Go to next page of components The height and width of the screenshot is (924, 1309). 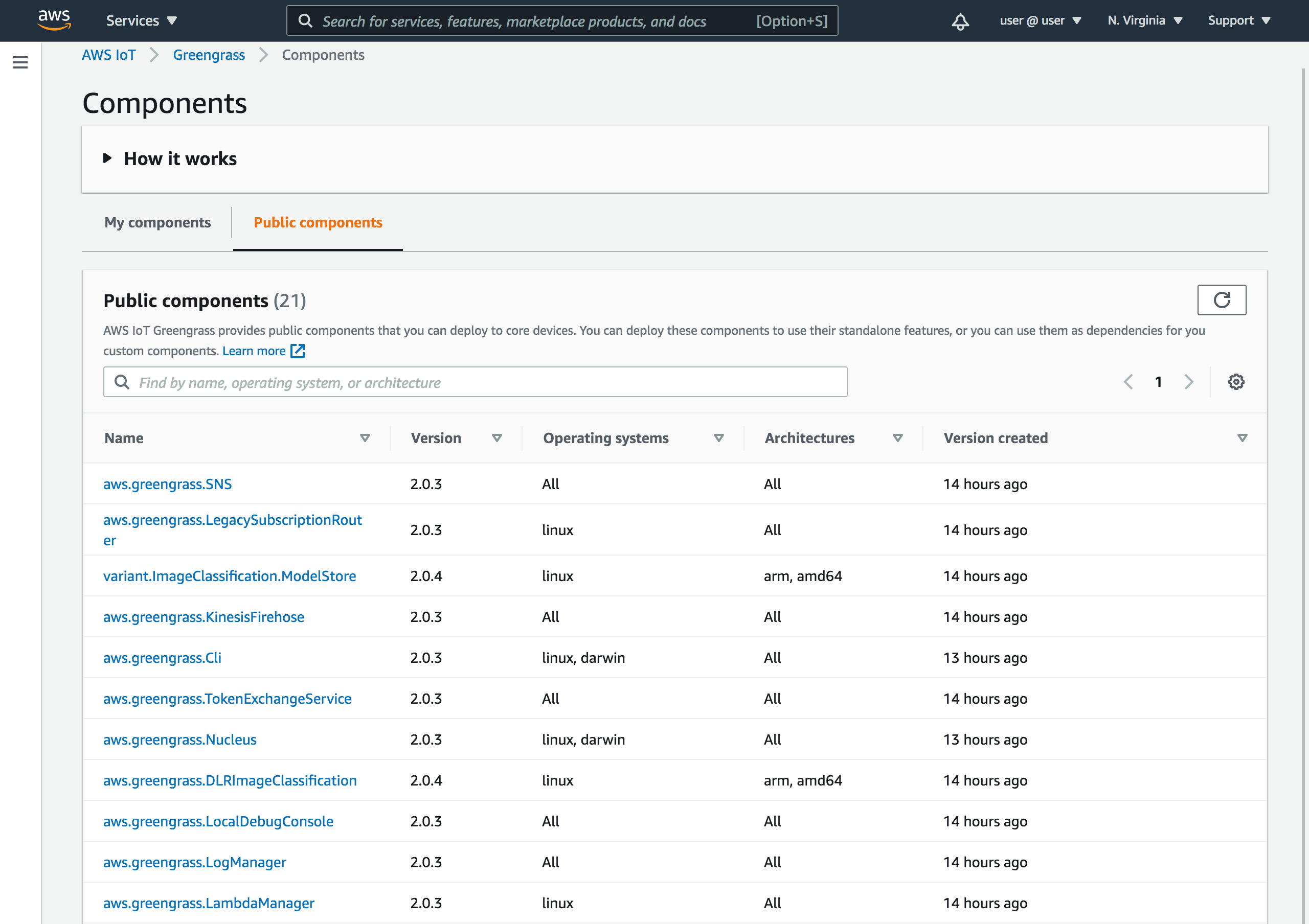(1189, 382)
